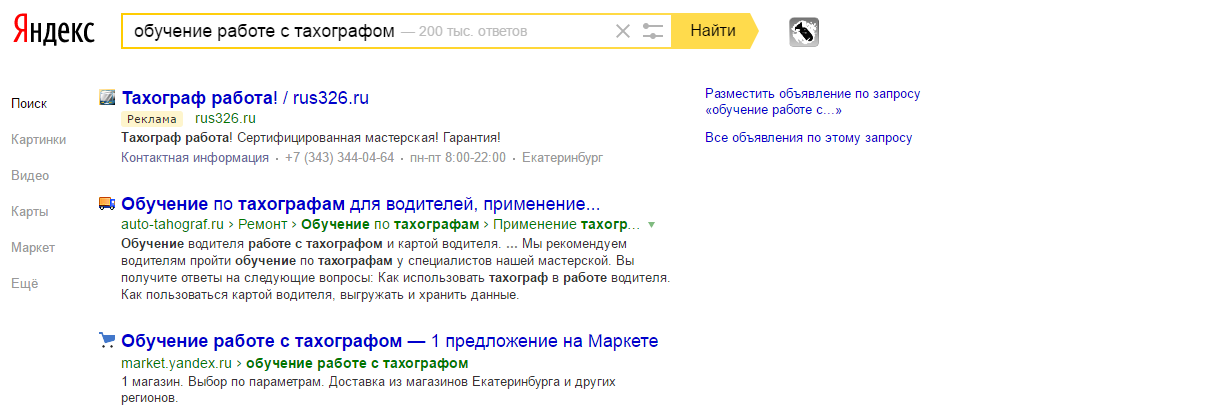
Task: Open Карты from left sidebar
Action: click(30, 211)
